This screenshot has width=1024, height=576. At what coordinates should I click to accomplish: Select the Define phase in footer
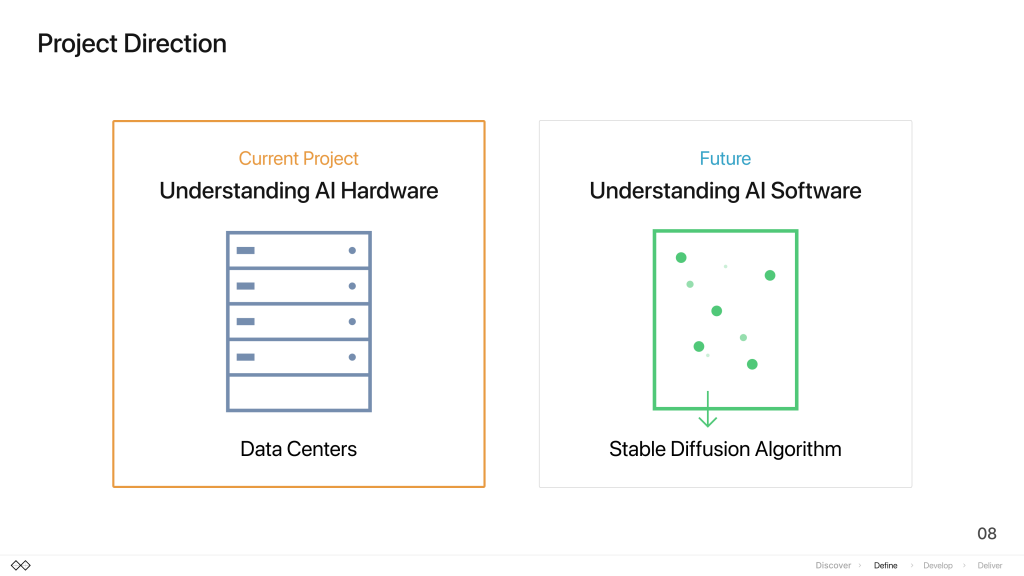[x=886, y=566]
